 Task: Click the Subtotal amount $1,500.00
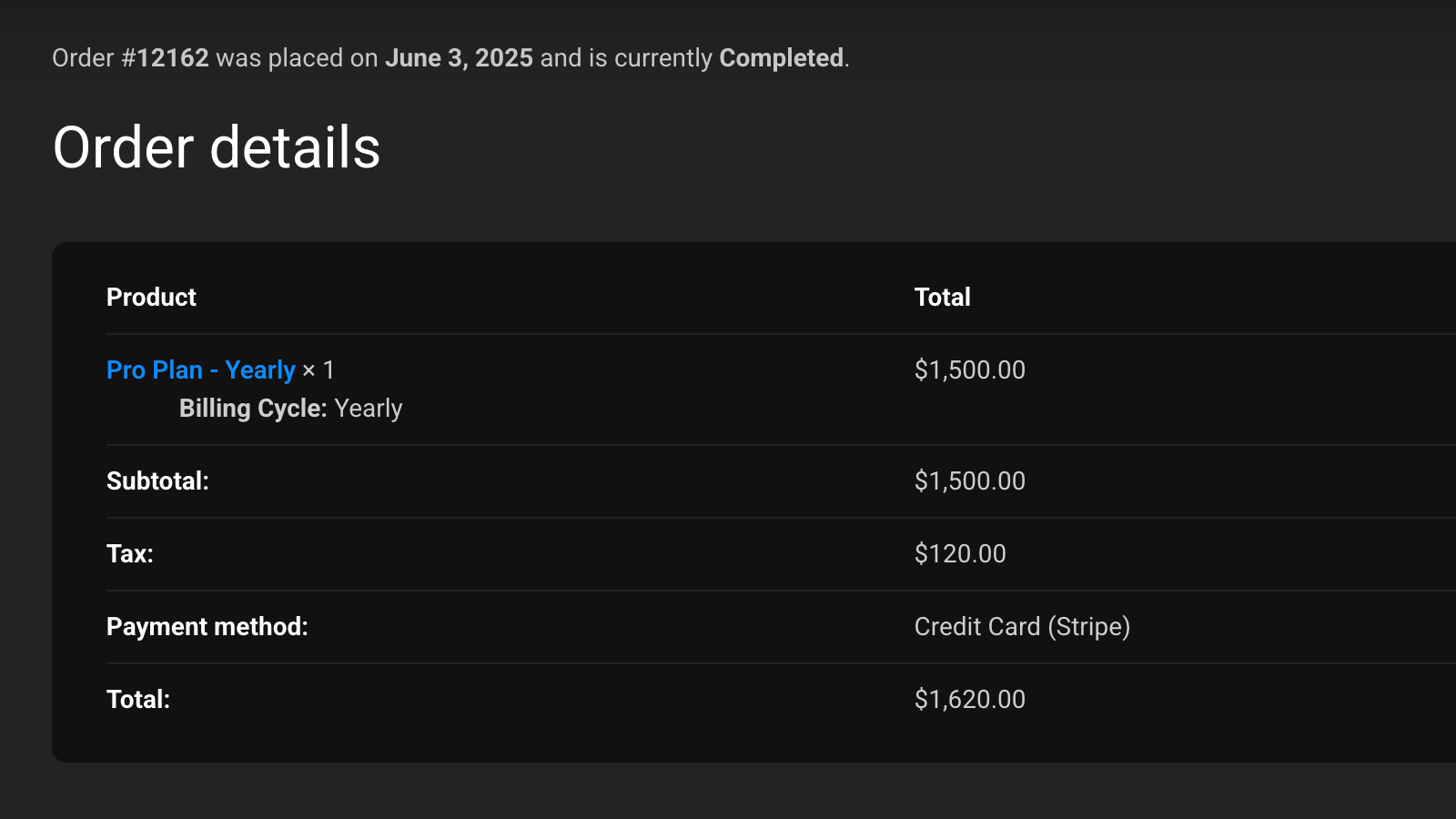969,481
